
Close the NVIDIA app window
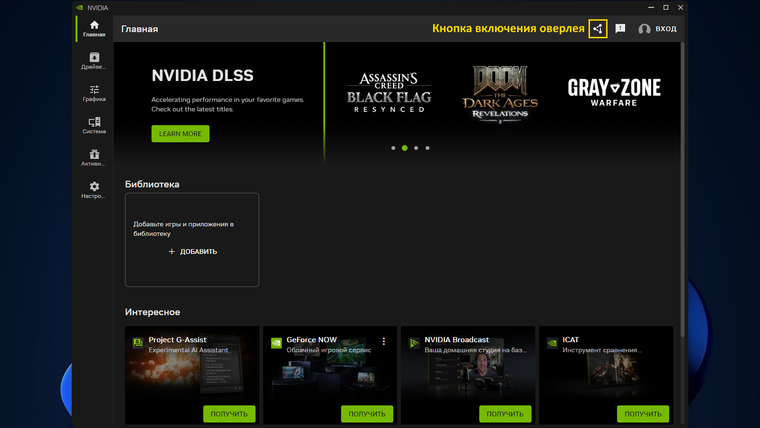pos(681,7)
